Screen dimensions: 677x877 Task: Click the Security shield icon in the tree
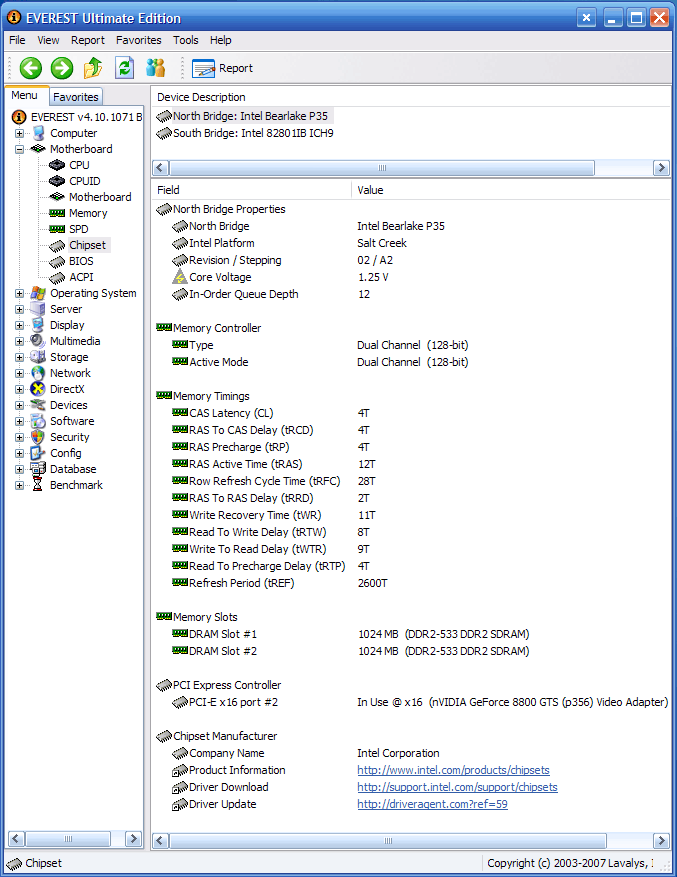(x=38, y=437)
